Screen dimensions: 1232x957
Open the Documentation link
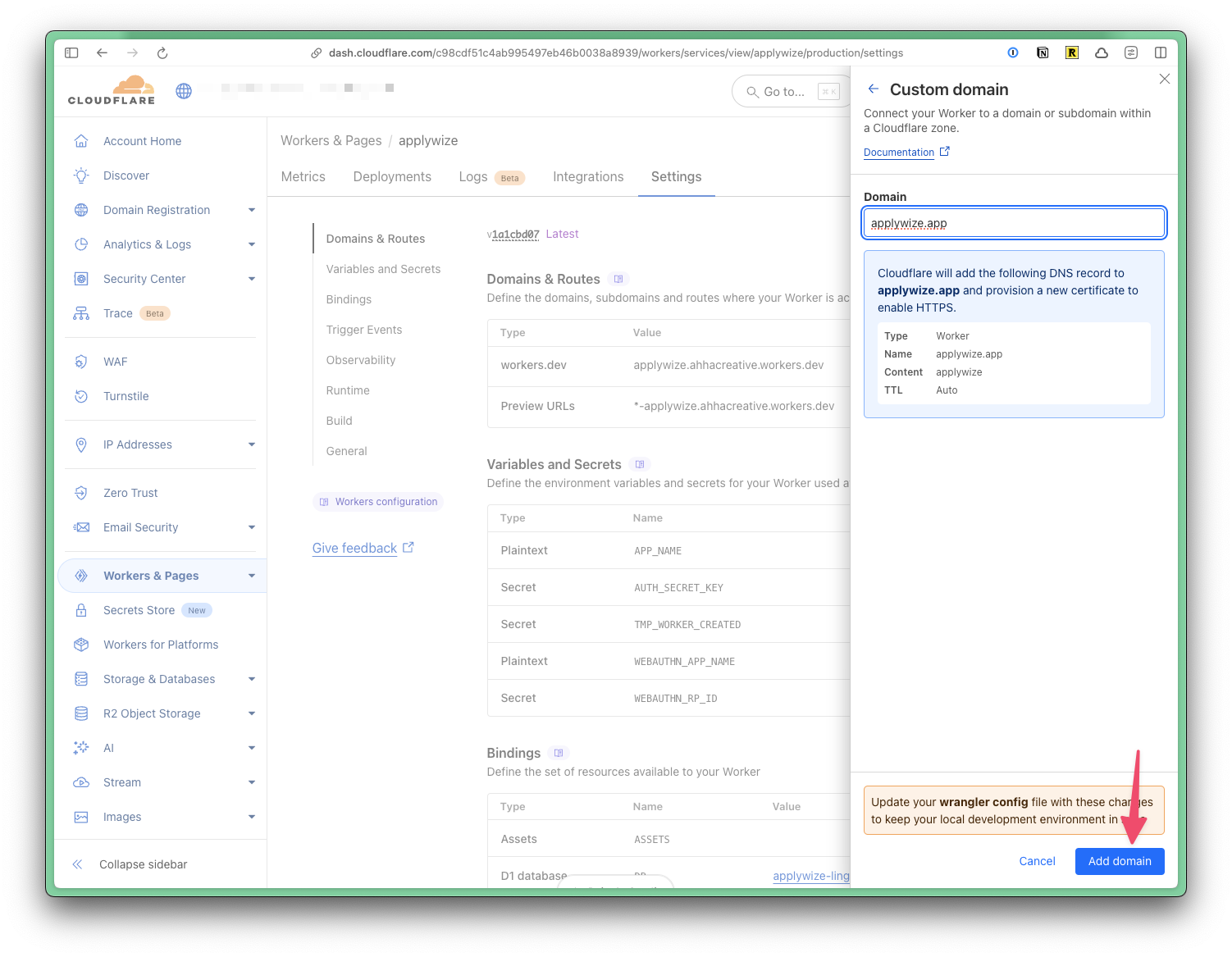point(899,153)
